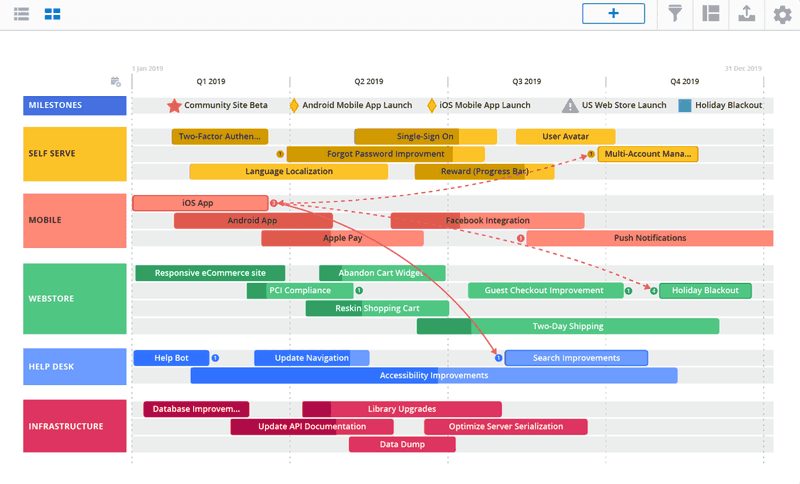Image resolution: width=800 pixels, height=484 pixels.
Task: Click the plus add item button
Action: pyautogui.click(x=613, y=13)
